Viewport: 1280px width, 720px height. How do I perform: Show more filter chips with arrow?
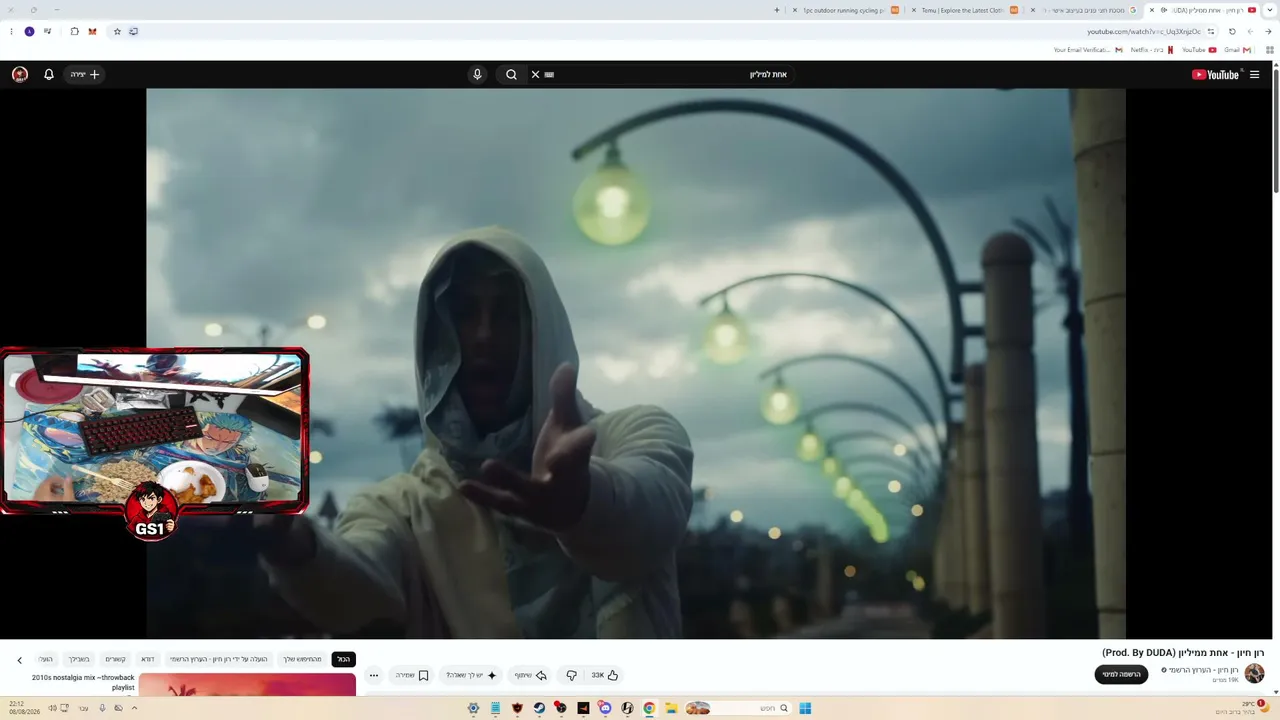(19, 660)
